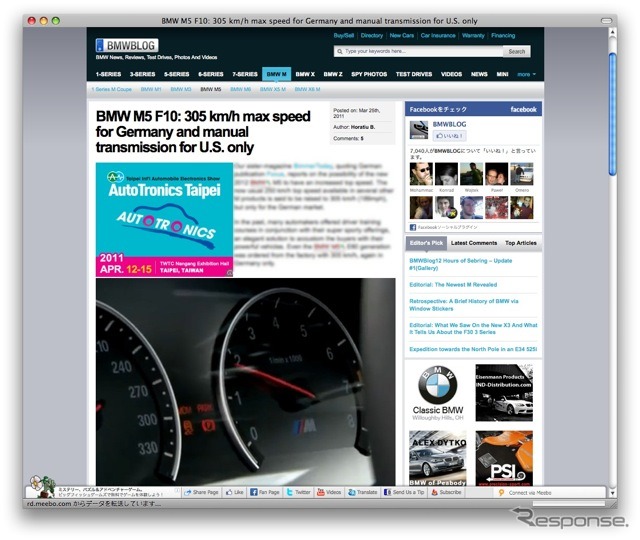The height and width of the screenshot is (540, 640).
Task: Open Brief History of BMW Window Stickers article
Action: [x=464, y=305]
